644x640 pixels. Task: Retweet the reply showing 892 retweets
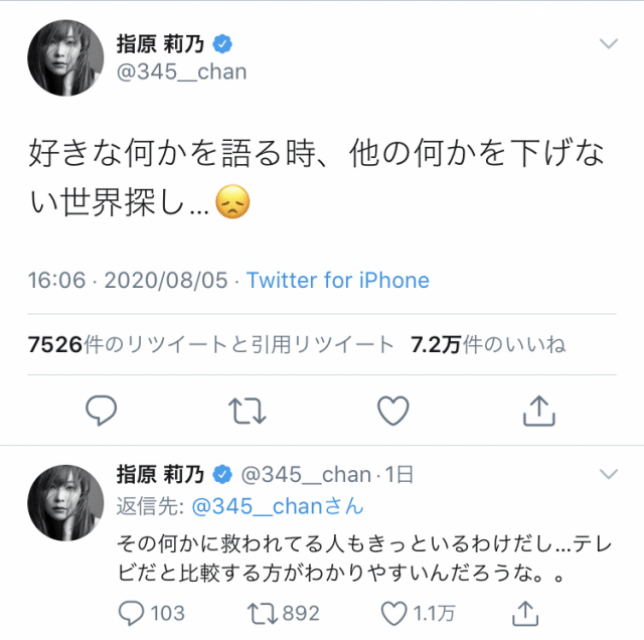tap(283, 613)
